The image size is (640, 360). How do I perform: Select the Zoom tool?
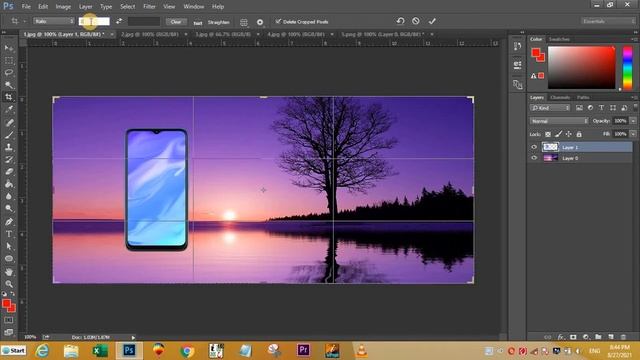9,284
